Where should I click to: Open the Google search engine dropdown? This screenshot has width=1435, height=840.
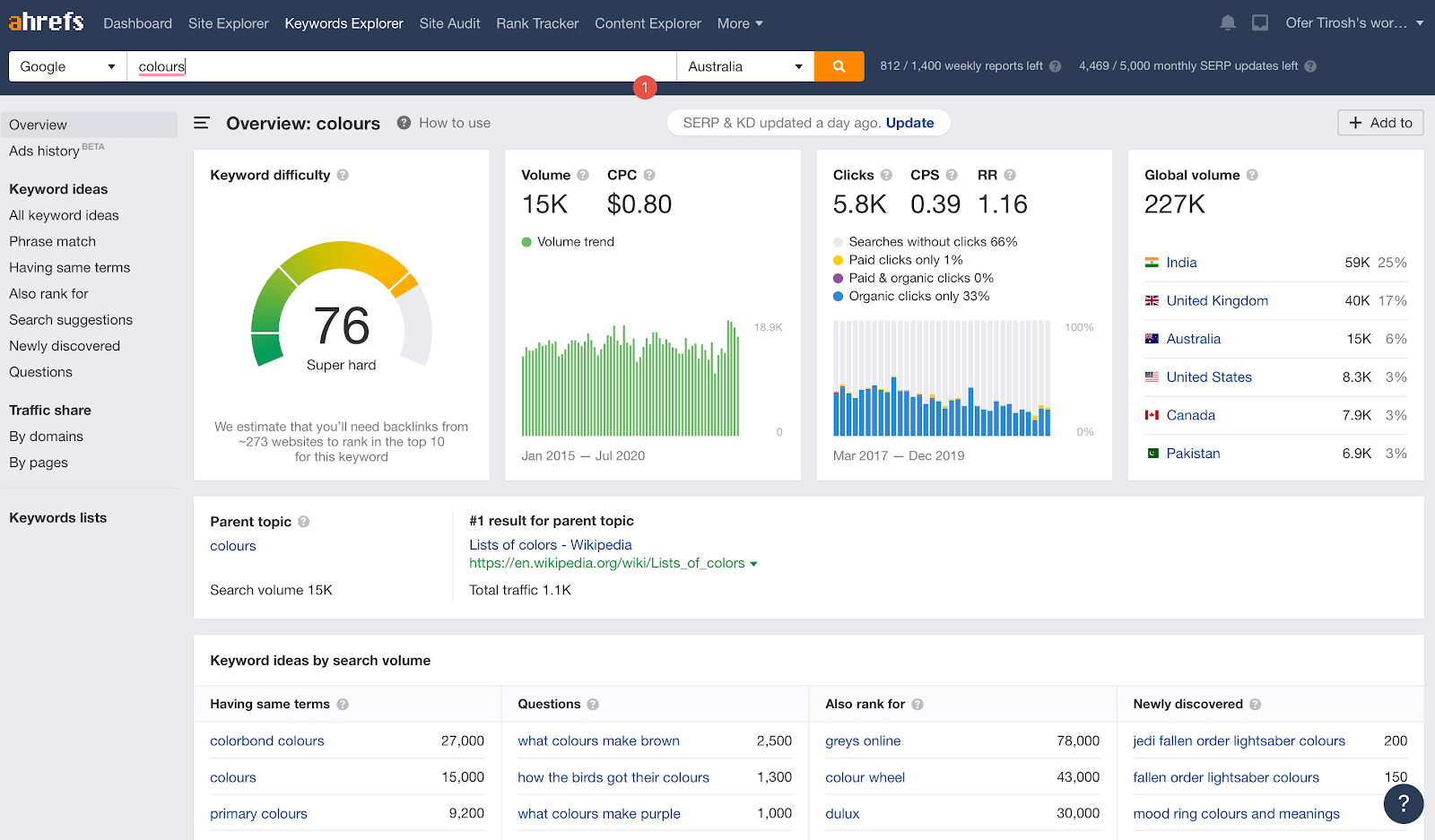[x=68, y=66]
